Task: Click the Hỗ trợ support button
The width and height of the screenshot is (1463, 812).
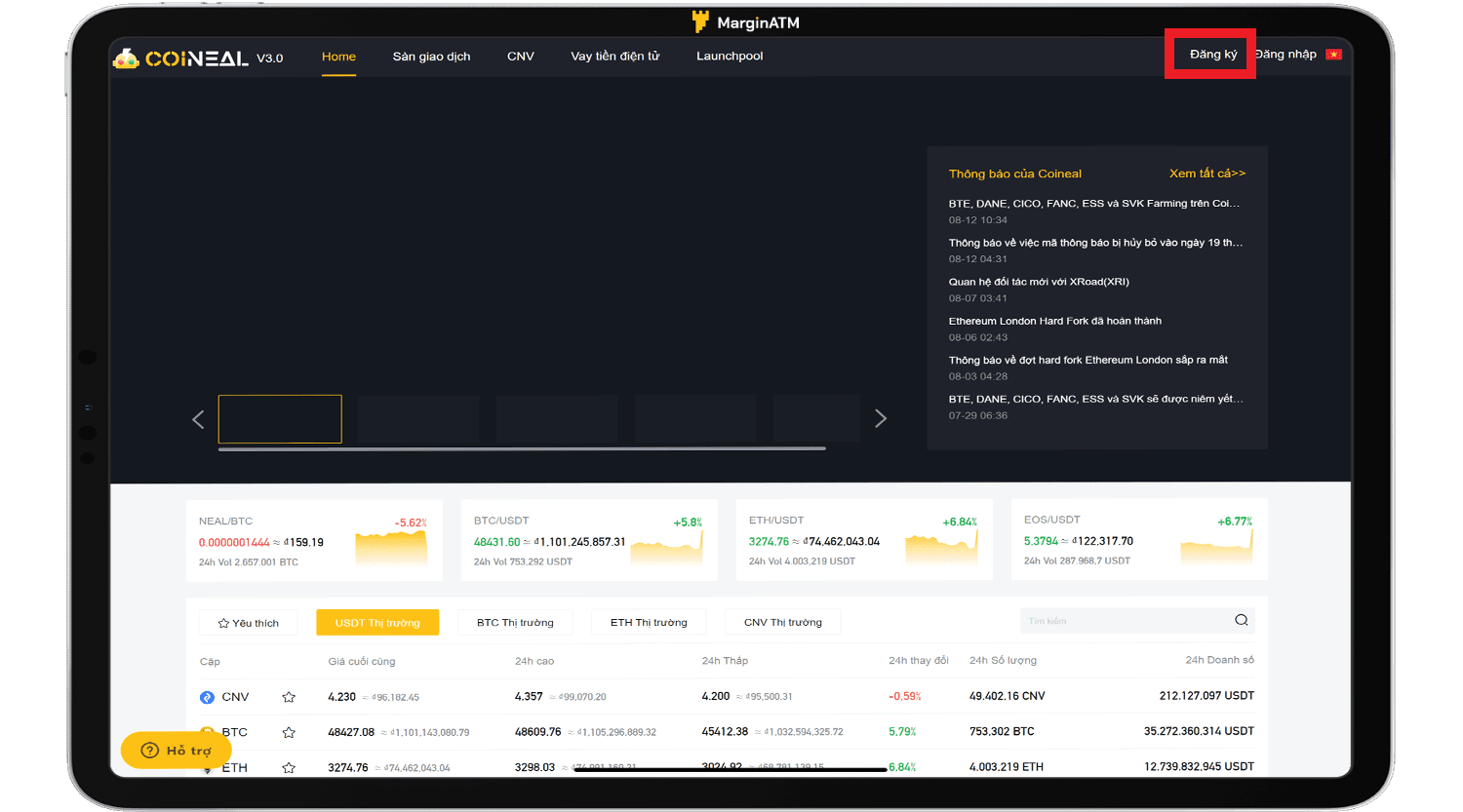Action: 177,751
